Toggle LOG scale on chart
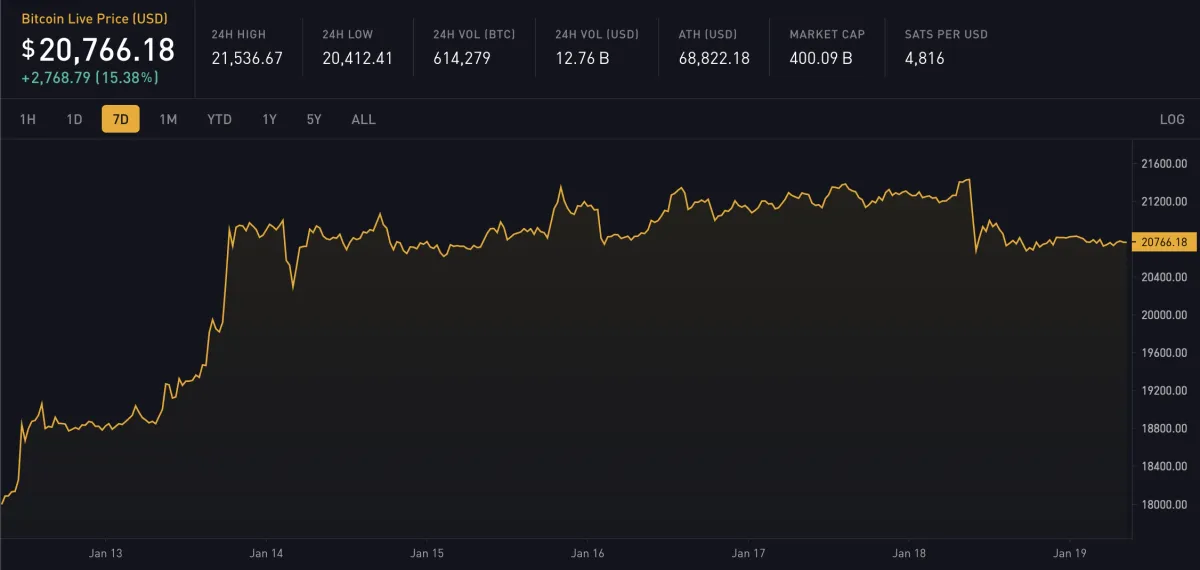 tap(1172, 119)
